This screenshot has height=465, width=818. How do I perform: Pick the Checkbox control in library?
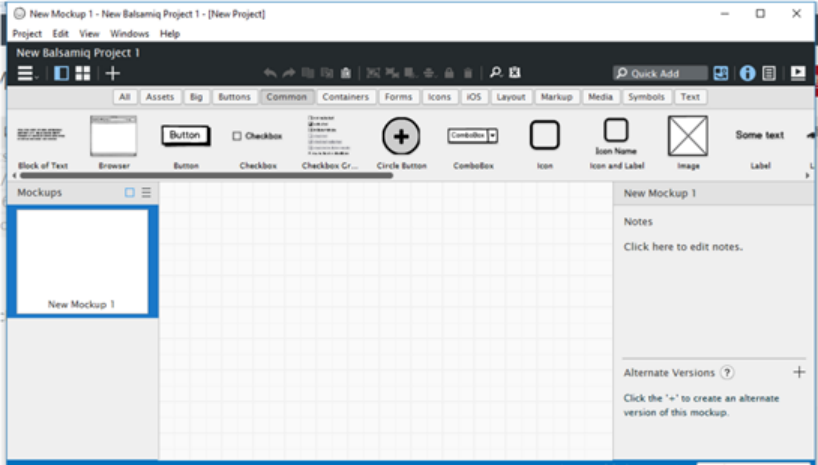coord(258,142)
